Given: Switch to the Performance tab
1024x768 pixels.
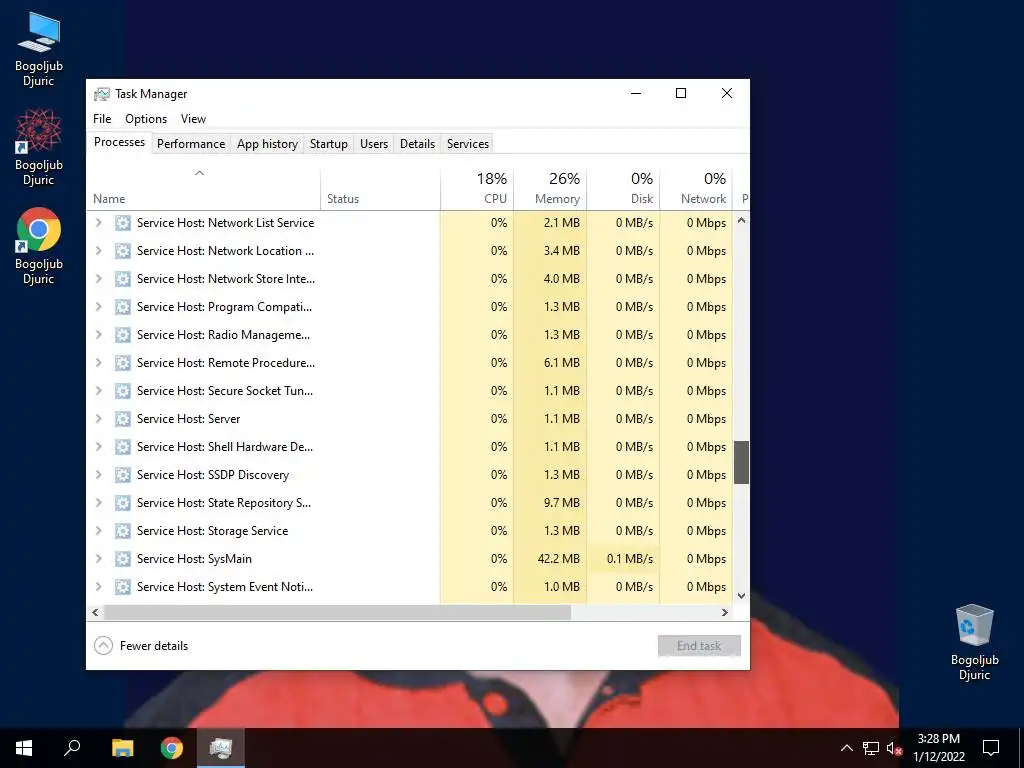Looking at the screenshot, I should [x=191, y=144].
